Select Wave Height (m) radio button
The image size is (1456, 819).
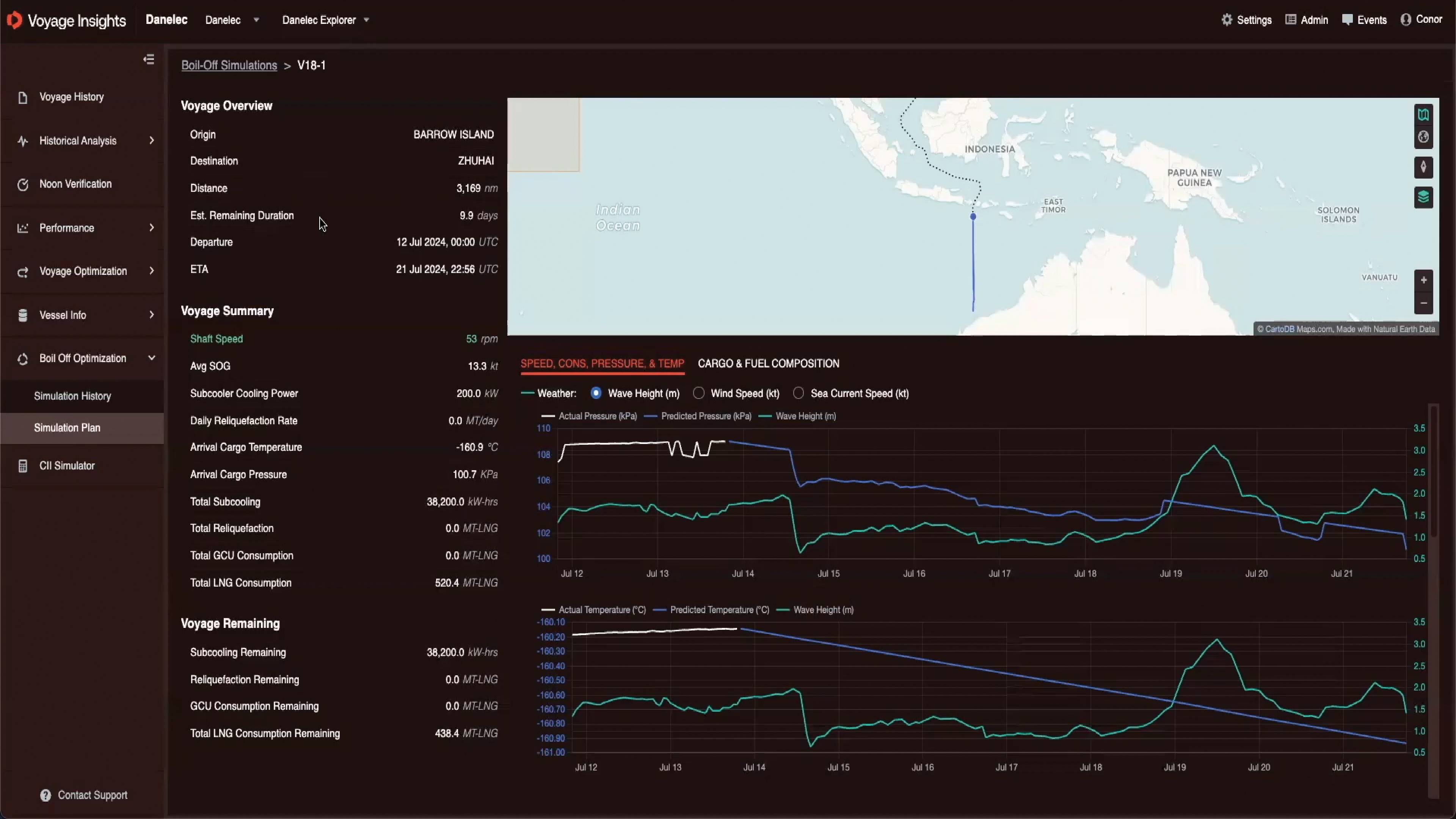click(596, 393)
